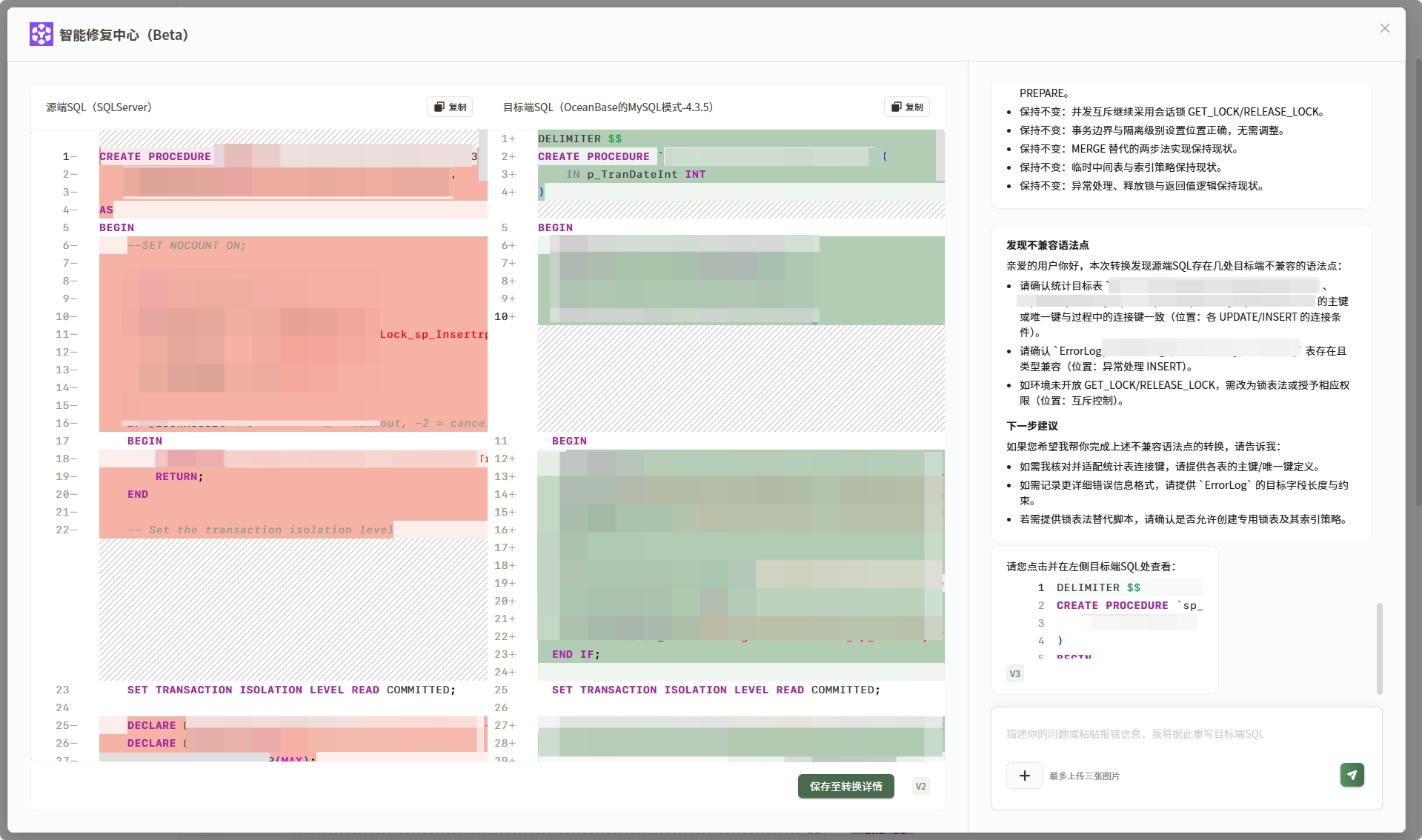Copy target OceanBase SQL via copy icon

click(x=896, y=107)
